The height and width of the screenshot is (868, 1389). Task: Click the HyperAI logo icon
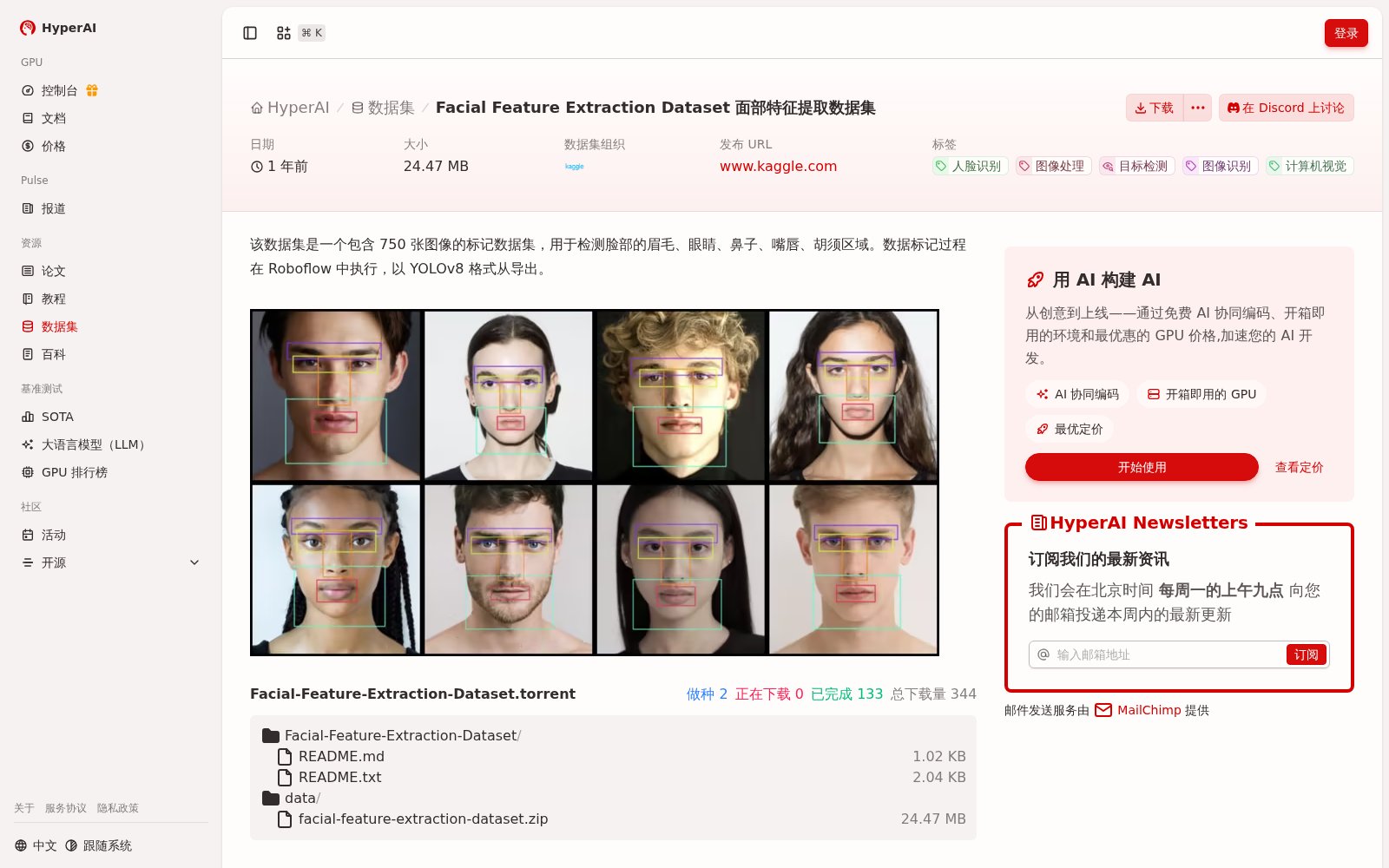click(28, 28)
